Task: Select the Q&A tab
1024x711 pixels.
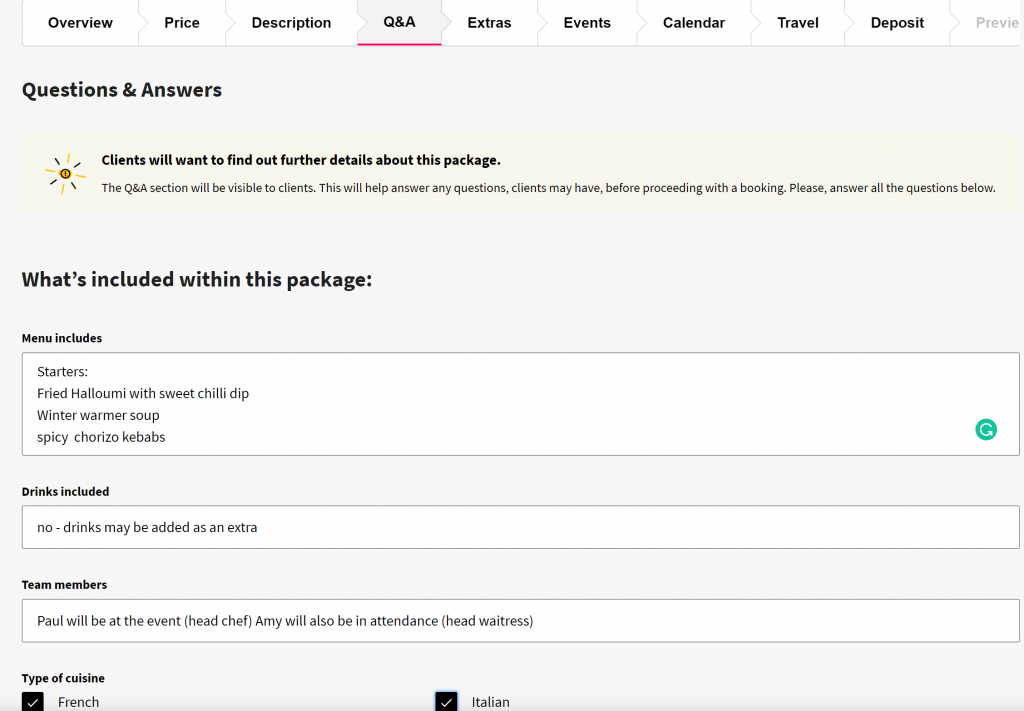Action: [399, 22]
